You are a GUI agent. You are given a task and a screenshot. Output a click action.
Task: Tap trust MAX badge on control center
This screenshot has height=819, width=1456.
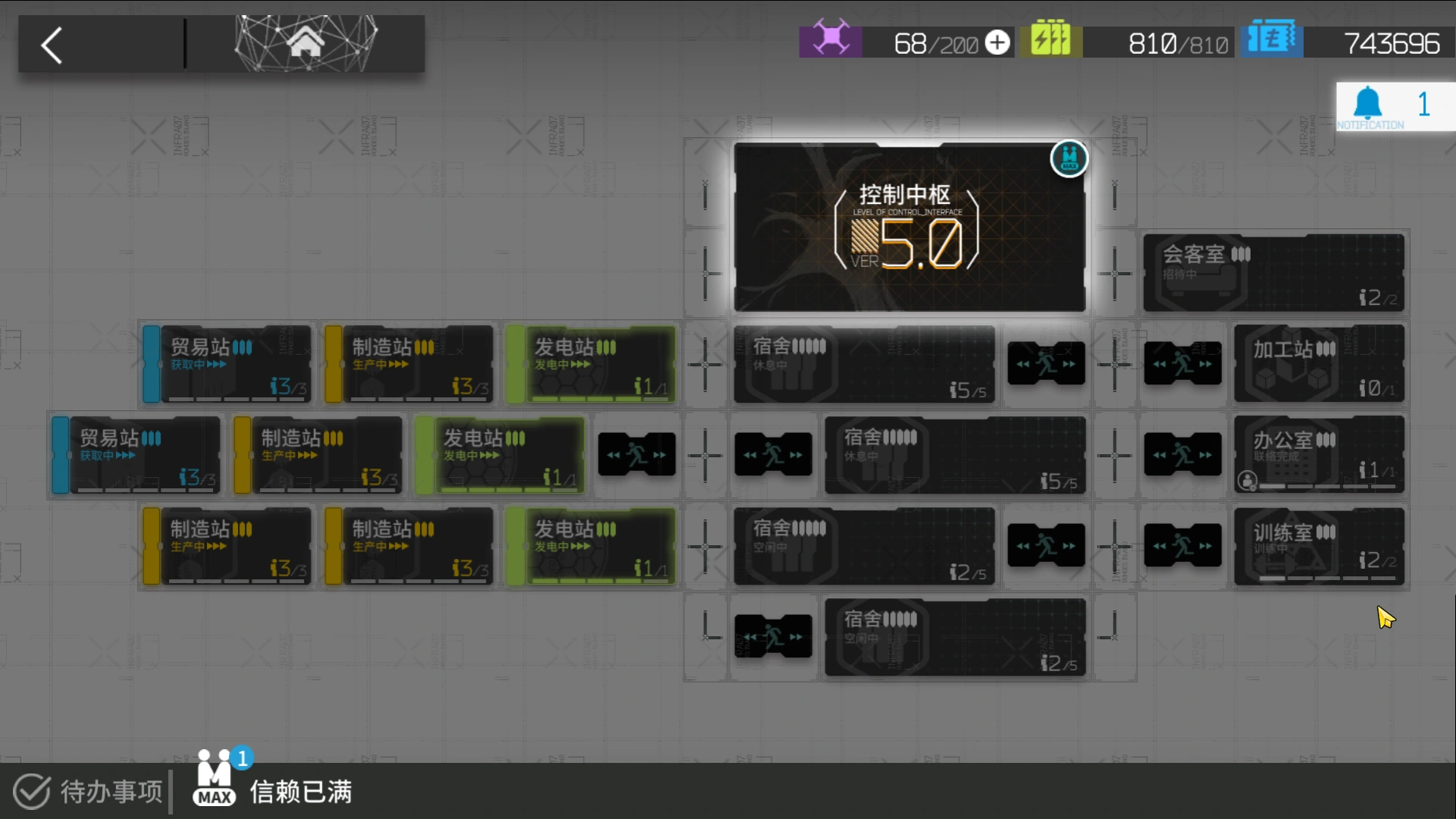point(1069,158)
